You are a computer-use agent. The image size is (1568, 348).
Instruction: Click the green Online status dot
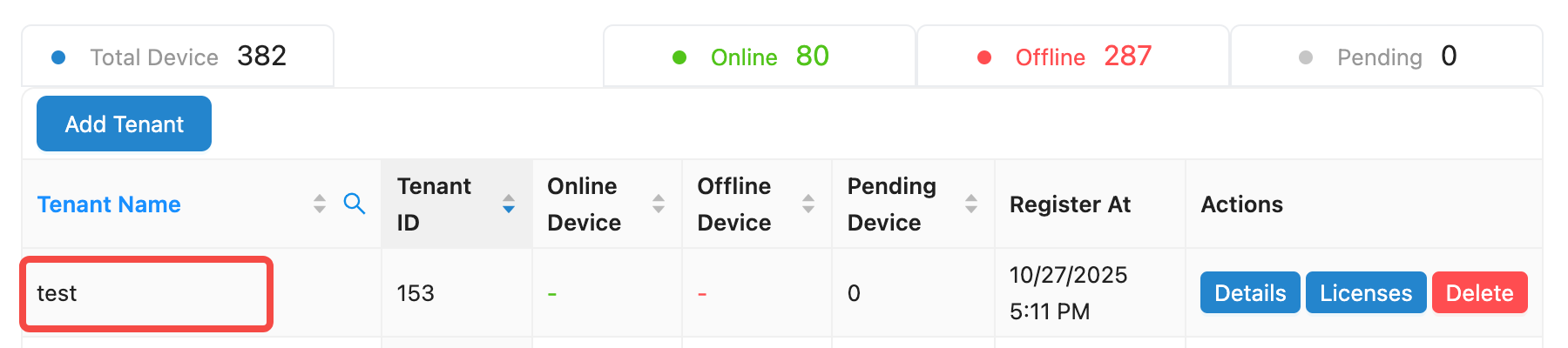(x=679, y=57)
